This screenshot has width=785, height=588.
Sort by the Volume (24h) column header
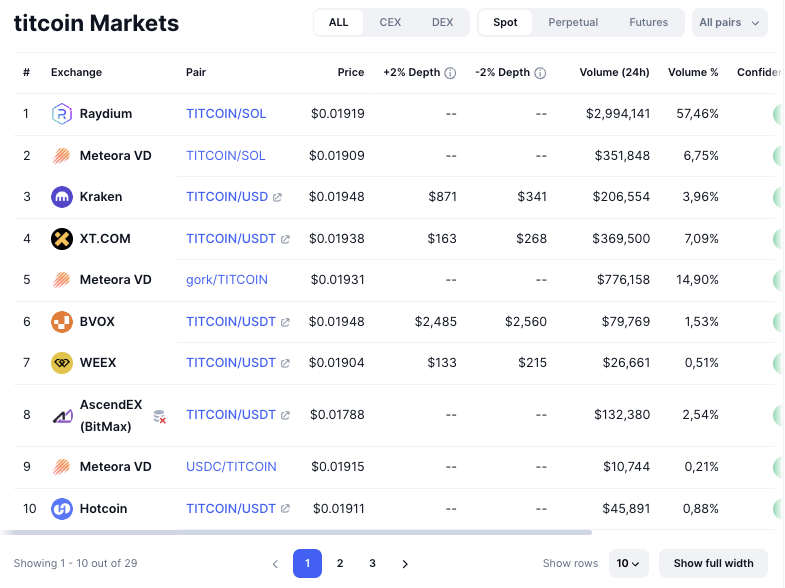pos(614,73)
